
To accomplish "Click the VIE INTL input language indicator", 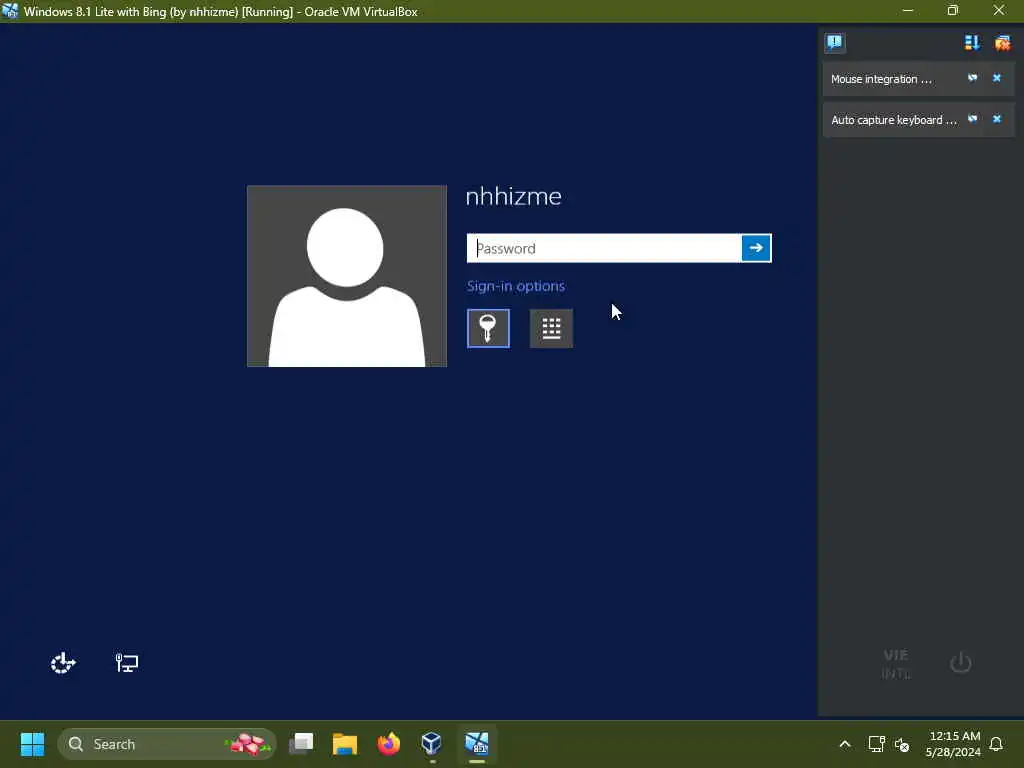I will point(896,664).
